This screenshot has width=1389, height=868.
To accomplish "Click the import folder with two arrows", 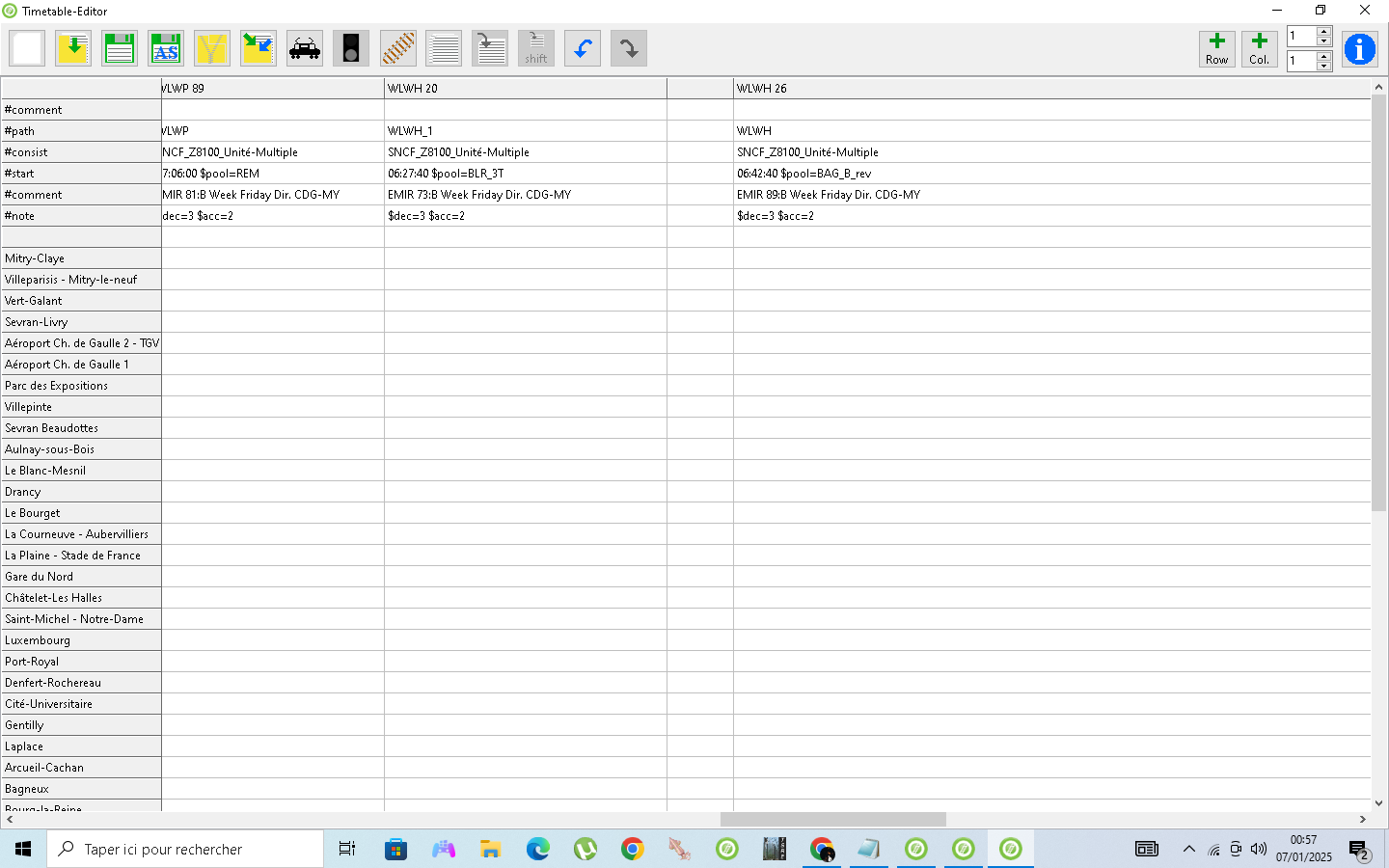I will point(259,48).
